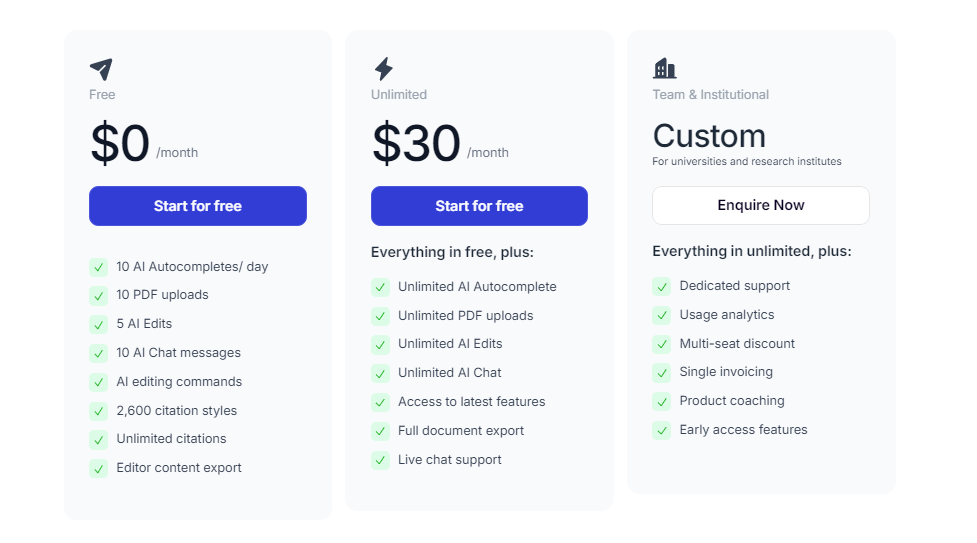The height and width of the screenshot is (543, 977).
Task: Click the Multi-seat discount feature text
Action: pos(737,343)
